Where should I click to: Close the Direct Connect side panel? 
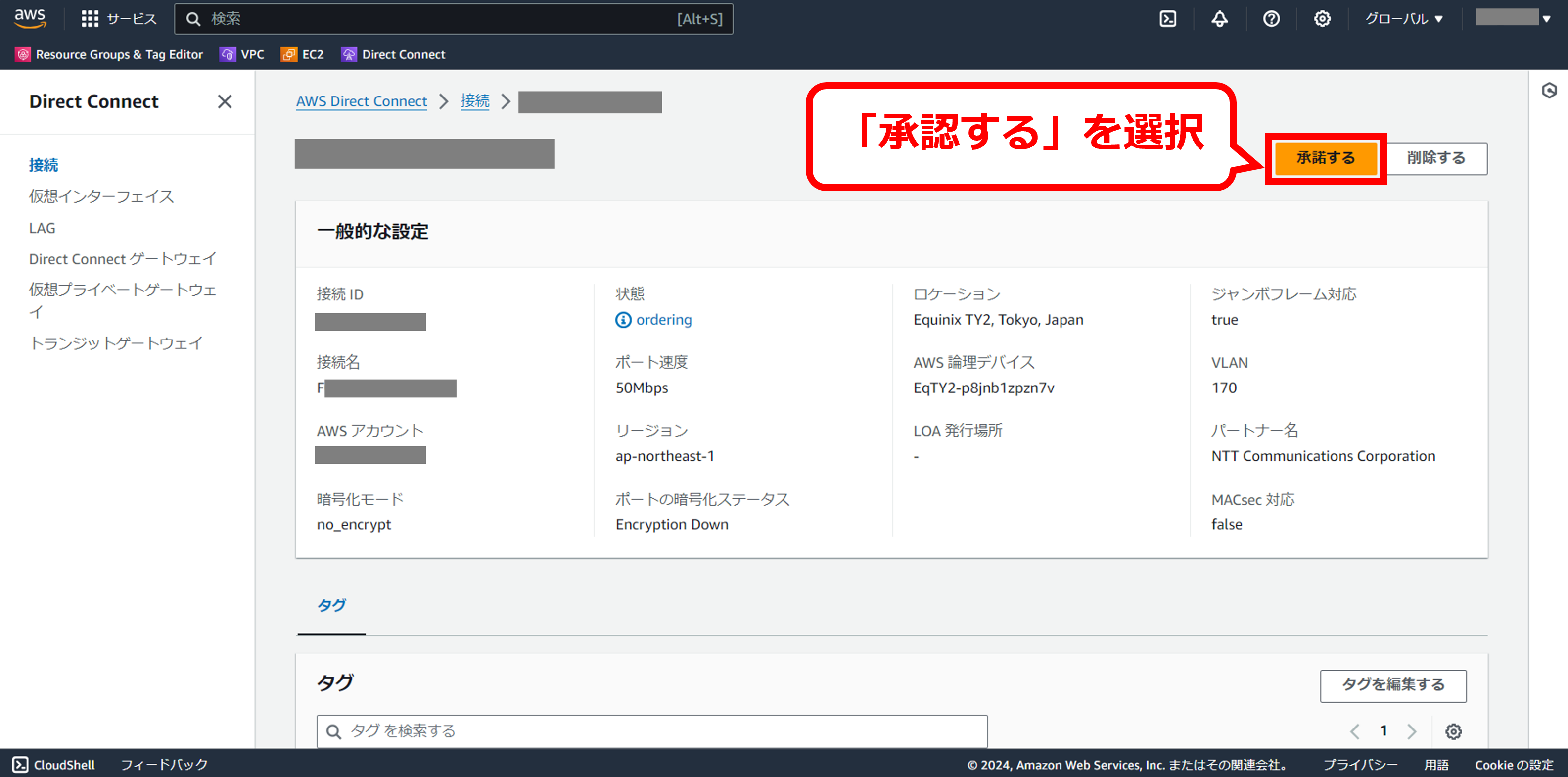pyautogui.click(x=225, y=101)
